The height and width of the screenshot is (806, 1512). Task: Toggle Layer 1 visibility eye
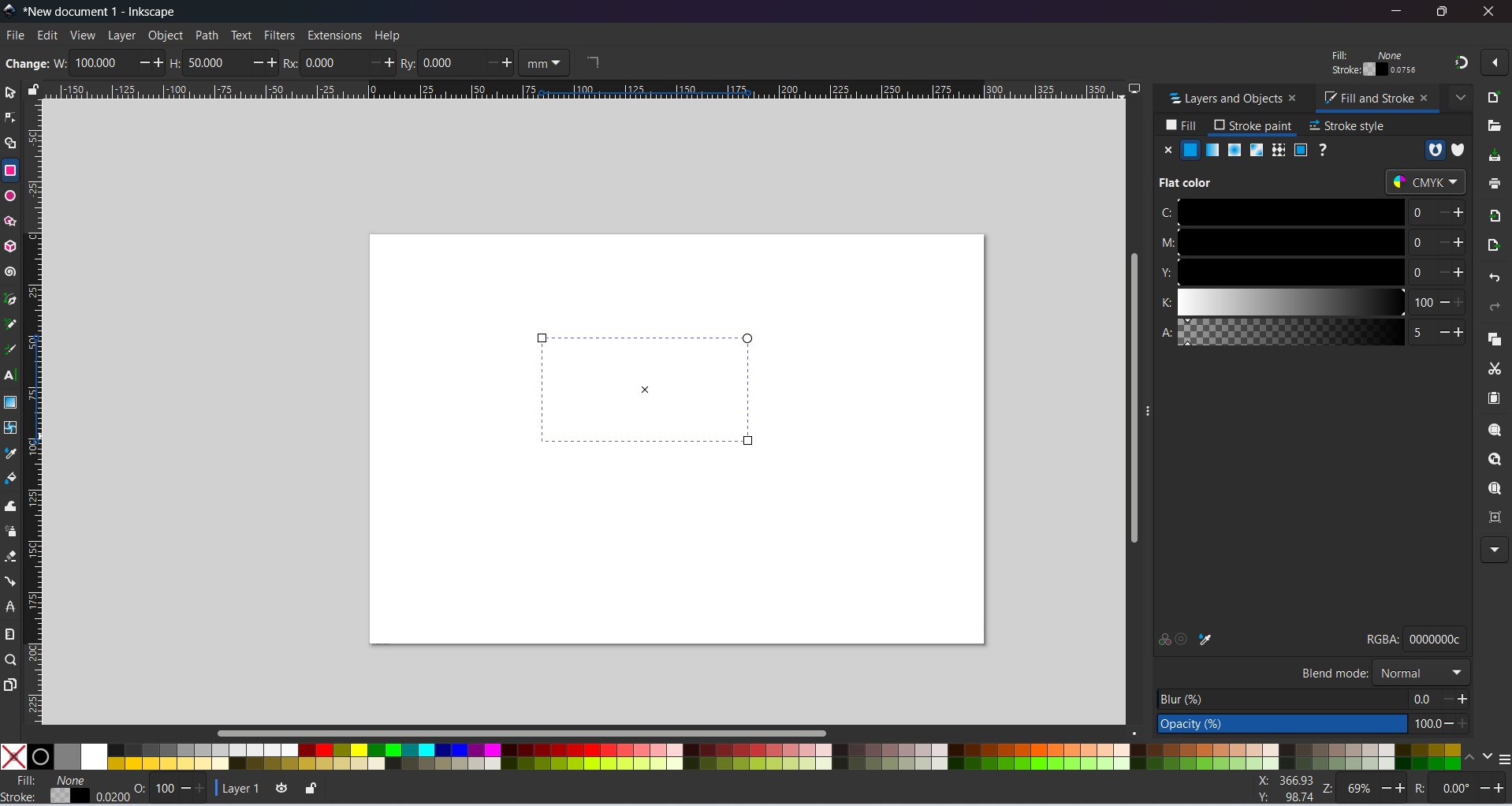click(282, 789)
